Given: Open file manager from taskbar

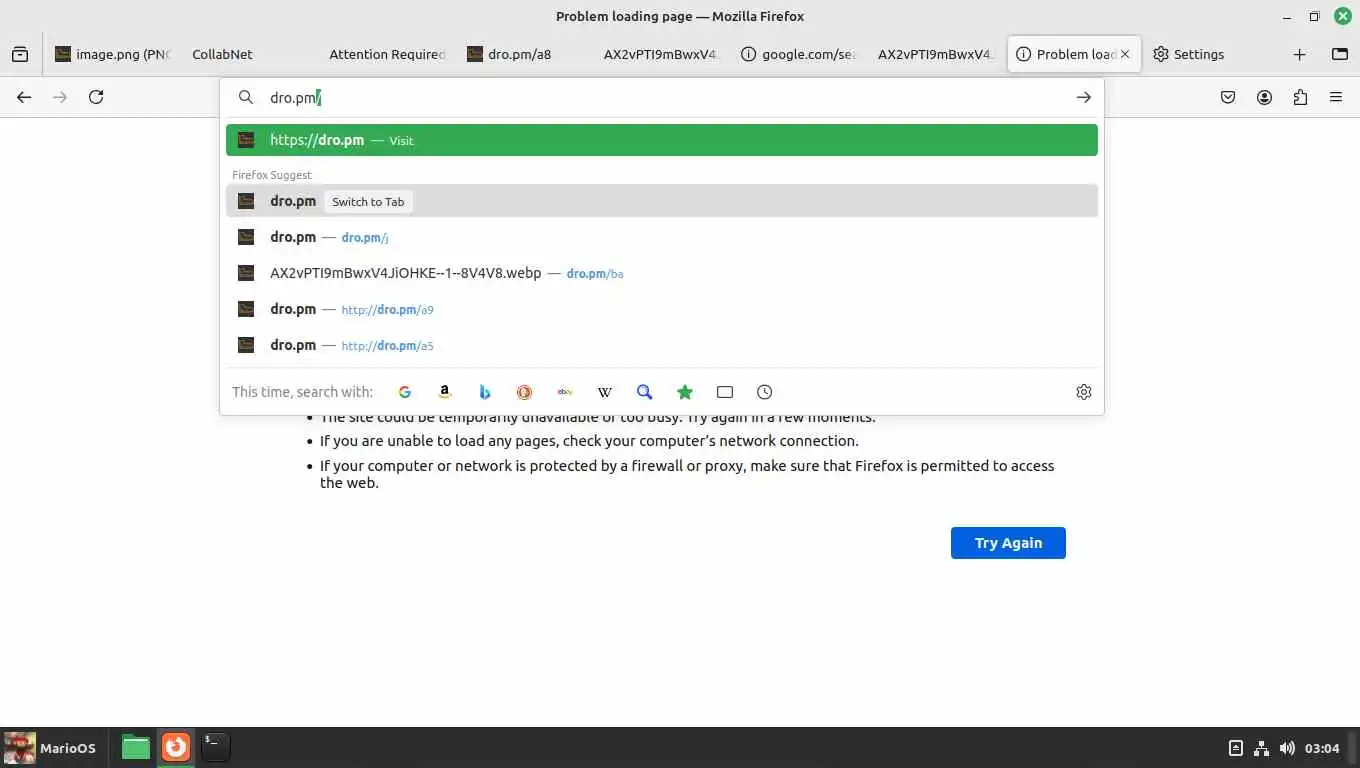Looking at the screenshot, I should click(x=136, y=747).
